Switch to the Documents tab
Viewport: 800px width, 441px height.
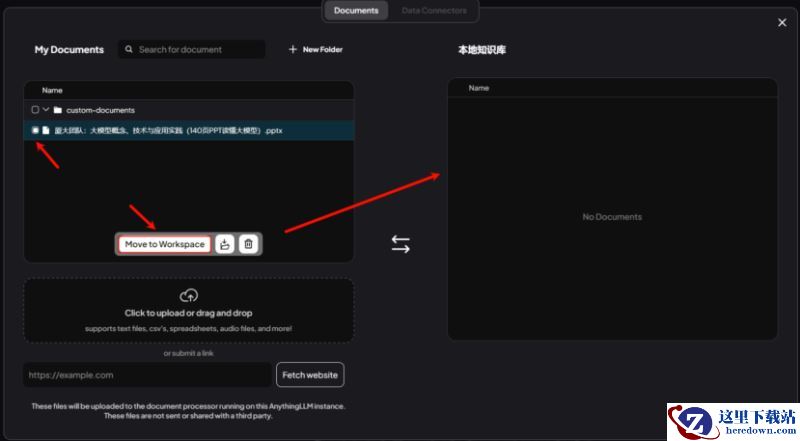tap(356, 11)
